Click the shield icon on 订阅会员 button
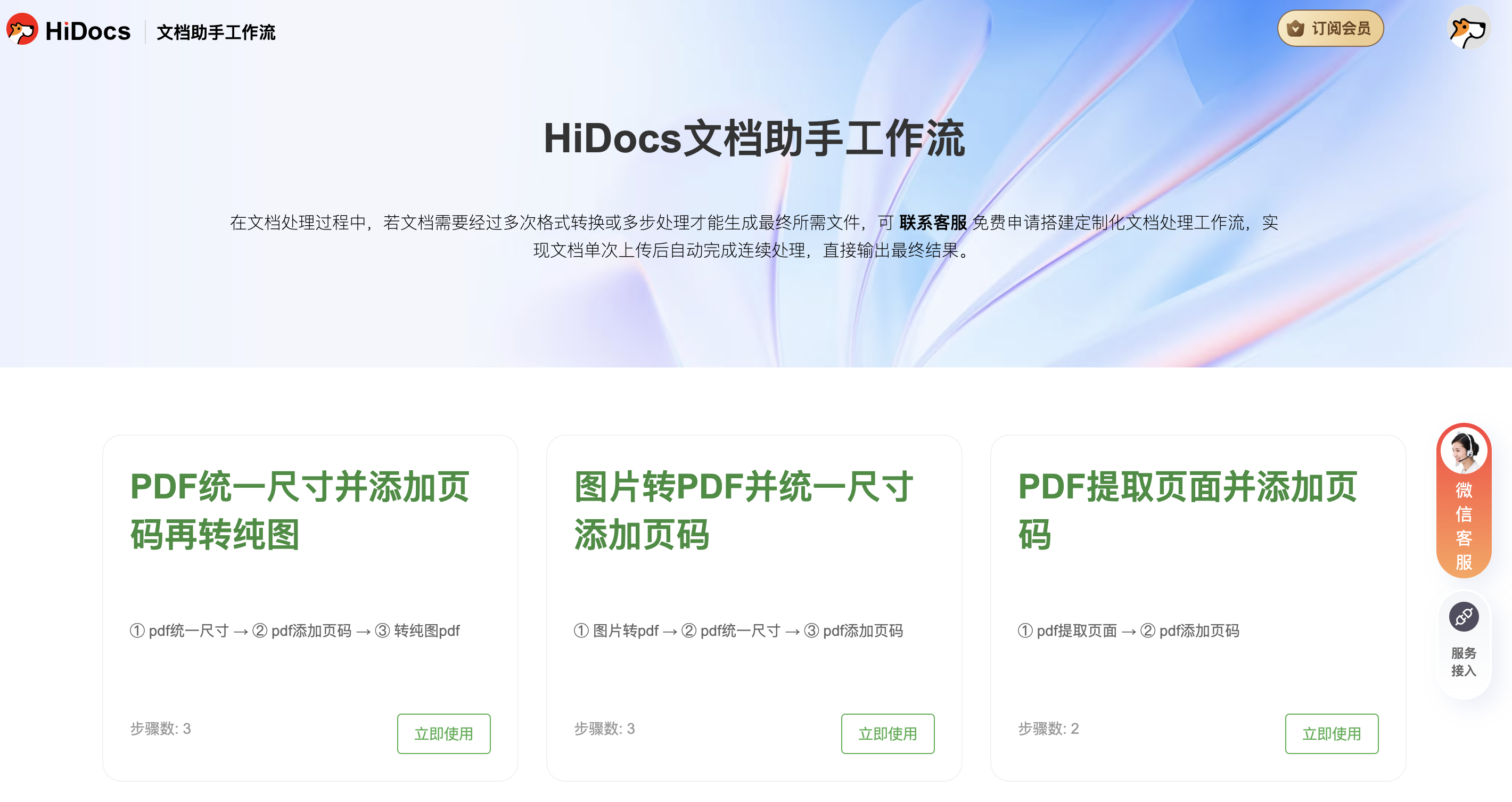 [1295, 28]
